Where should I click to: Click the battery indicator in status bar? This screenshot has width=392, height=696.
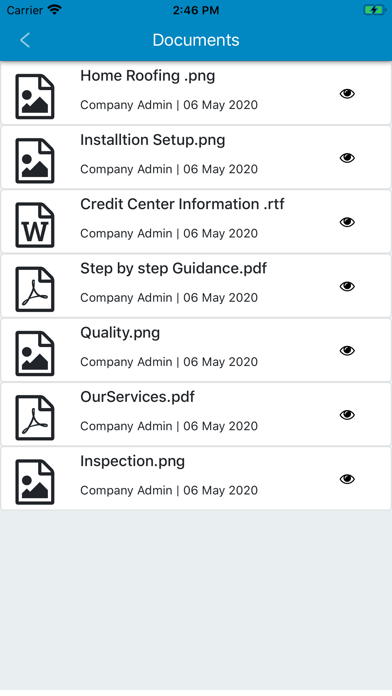coord(375,10)
